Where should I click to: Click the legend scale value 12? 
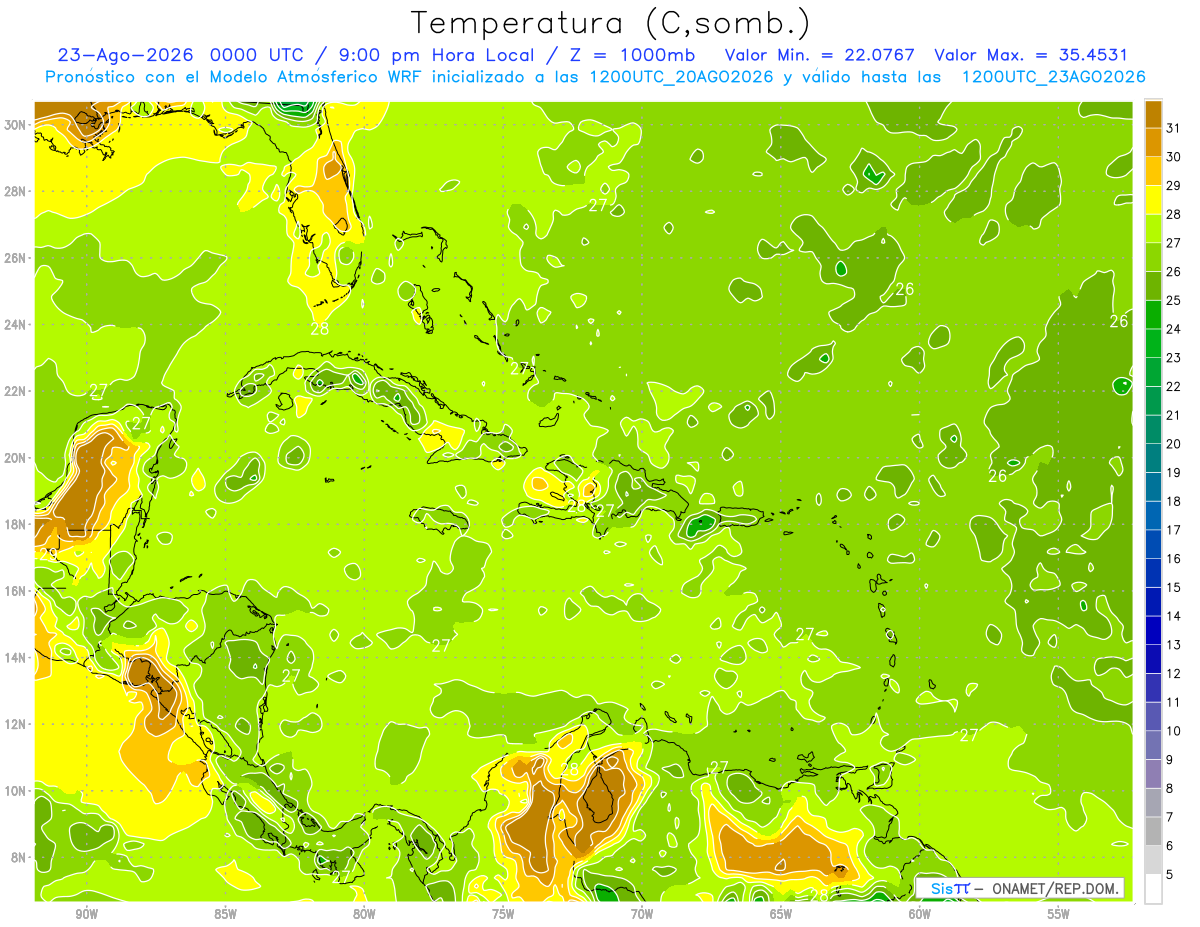1174,673
